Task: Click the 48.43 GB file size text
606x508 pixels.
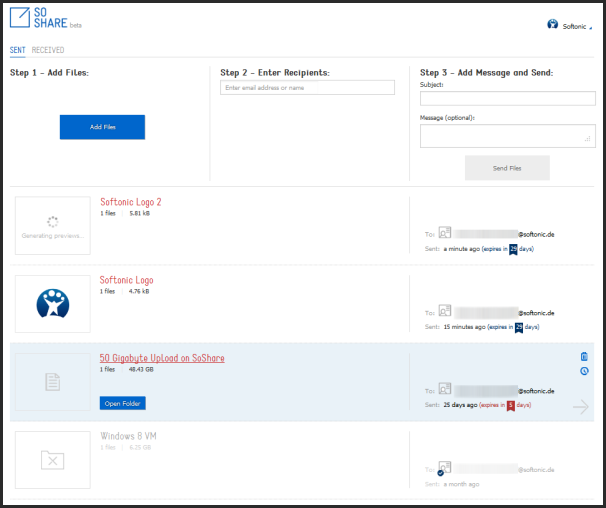Action: pos(141,369)
